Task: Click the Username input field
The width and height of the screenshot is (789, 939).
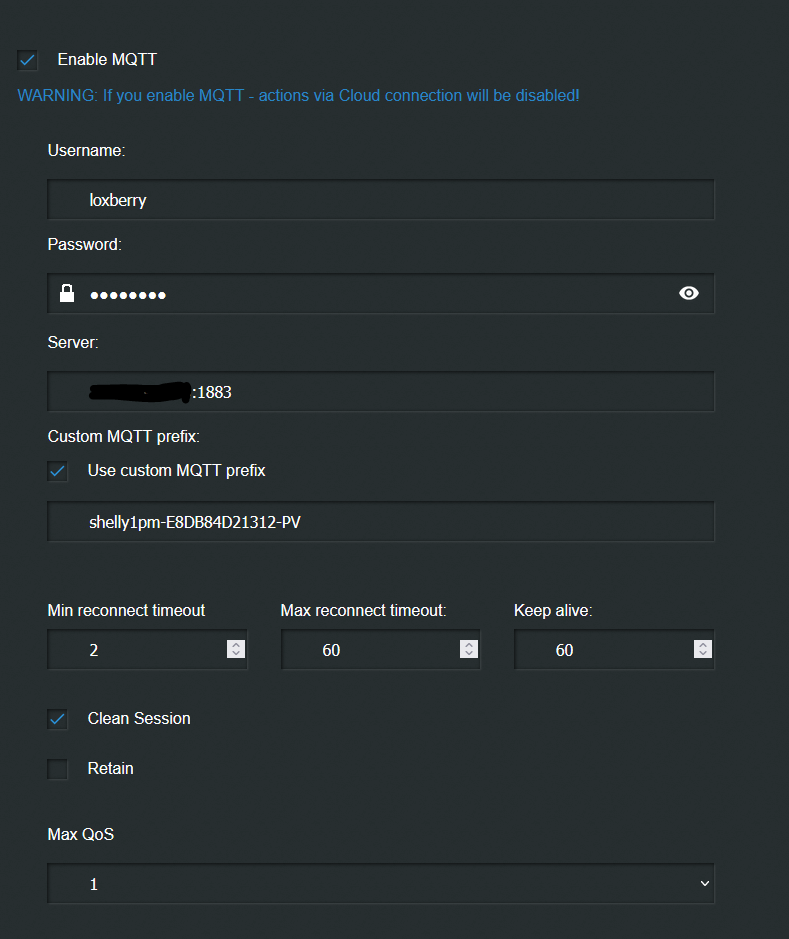Action: tap(380, 200)
